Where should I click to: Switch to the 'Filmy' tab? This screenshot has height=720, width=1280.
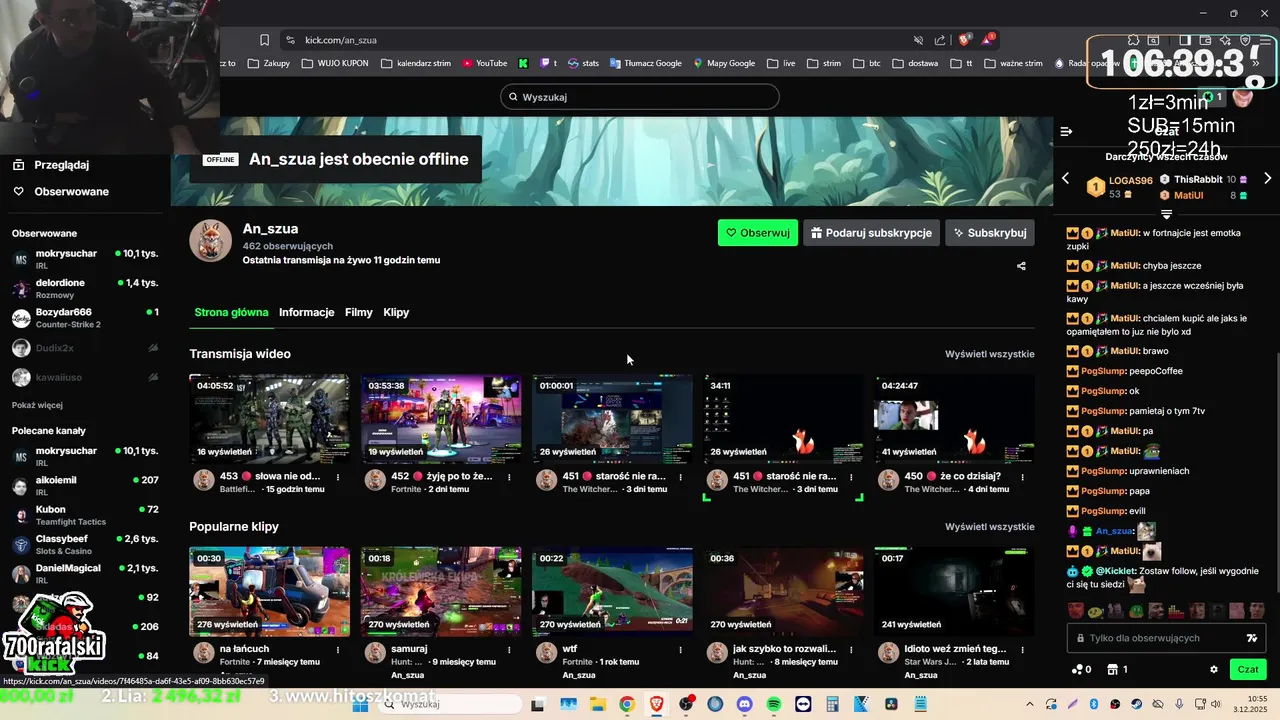coord(359,312)
